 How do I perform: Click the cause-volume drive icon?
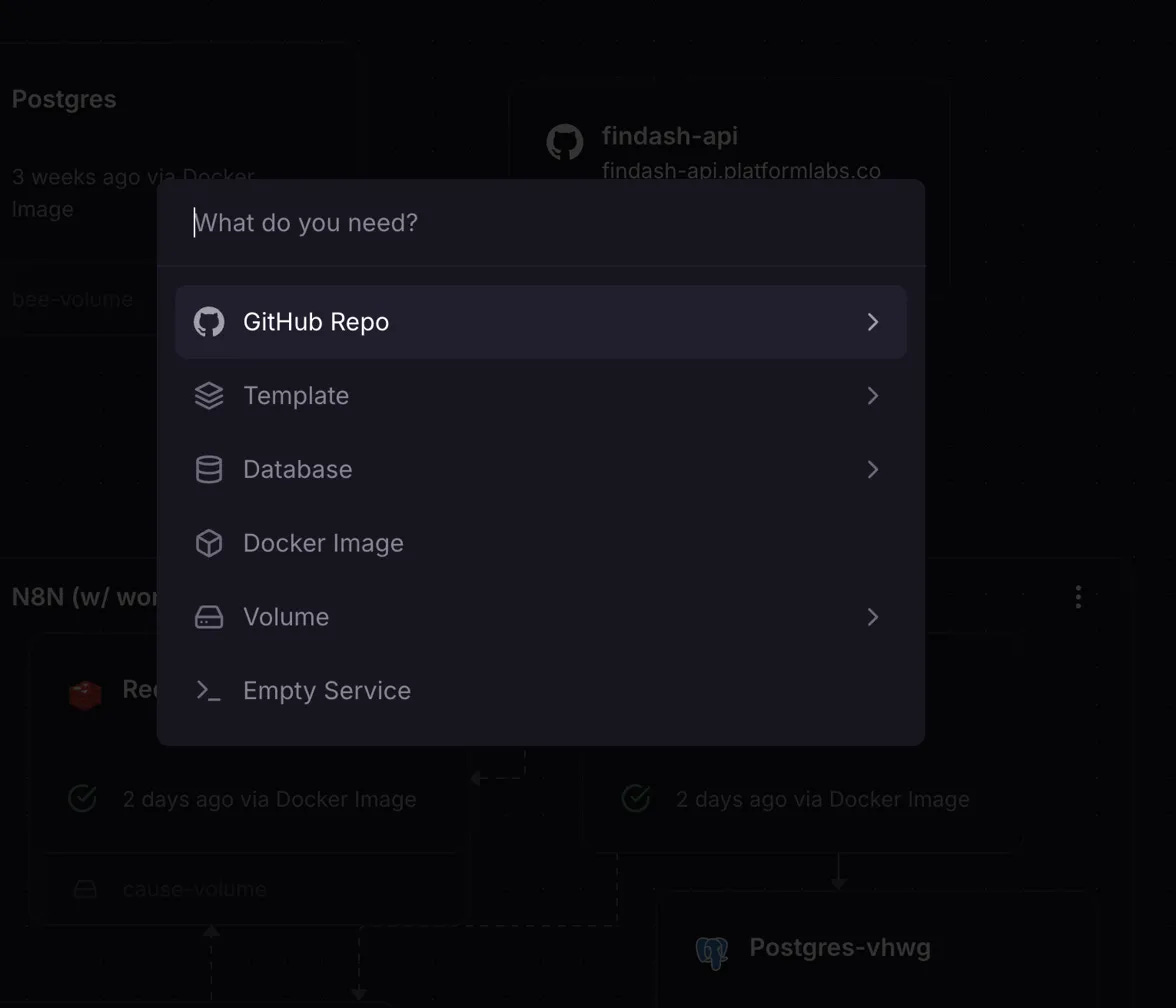[85, 890]
